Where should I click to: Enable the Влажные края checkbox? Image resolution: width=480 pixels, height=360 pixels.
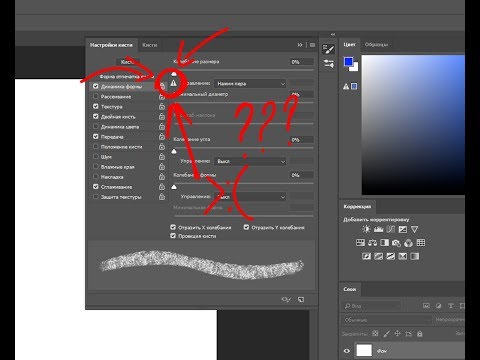[96, 166]
